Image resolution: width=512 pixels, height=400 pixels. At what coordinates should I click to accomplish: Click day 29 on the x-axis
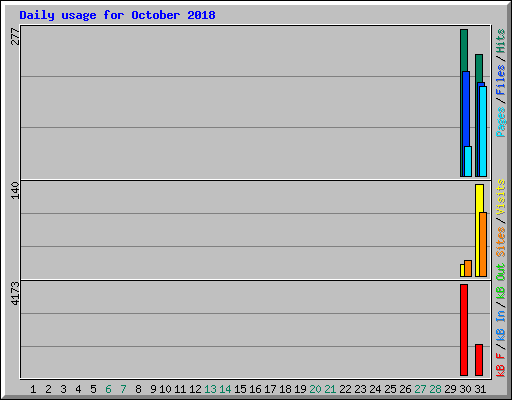(x=450, y=389)
